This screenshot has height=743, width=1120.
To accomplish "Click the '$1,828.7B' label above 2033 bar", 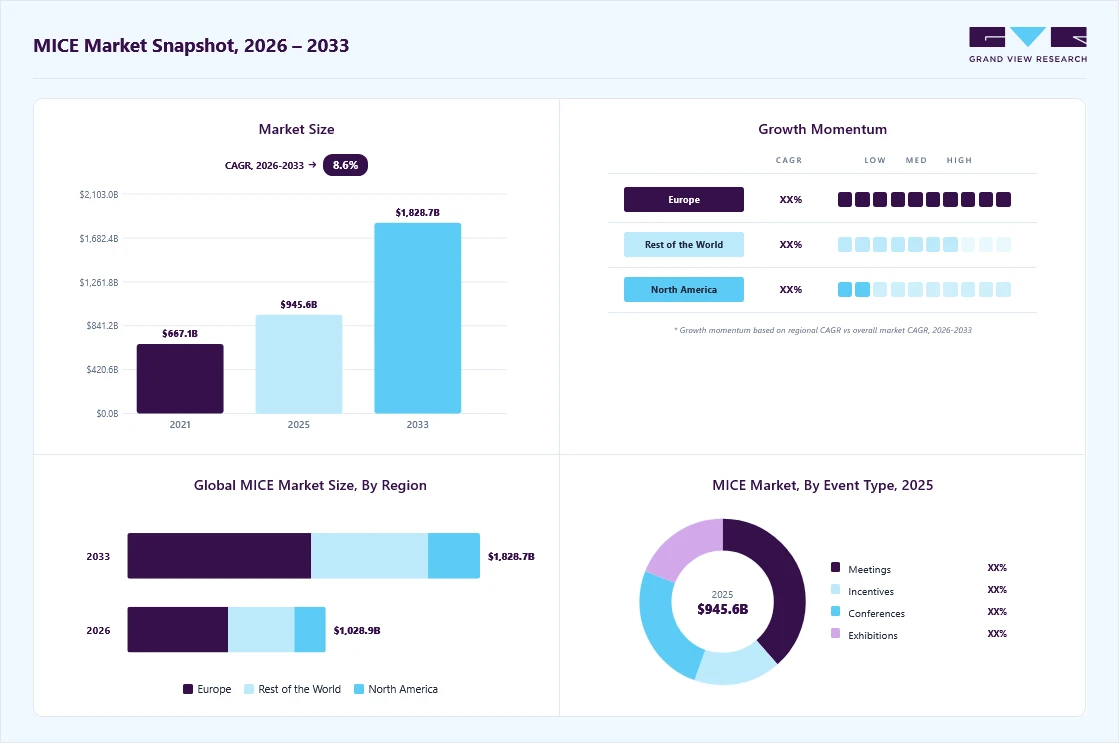I will click(x=418, y=213).
